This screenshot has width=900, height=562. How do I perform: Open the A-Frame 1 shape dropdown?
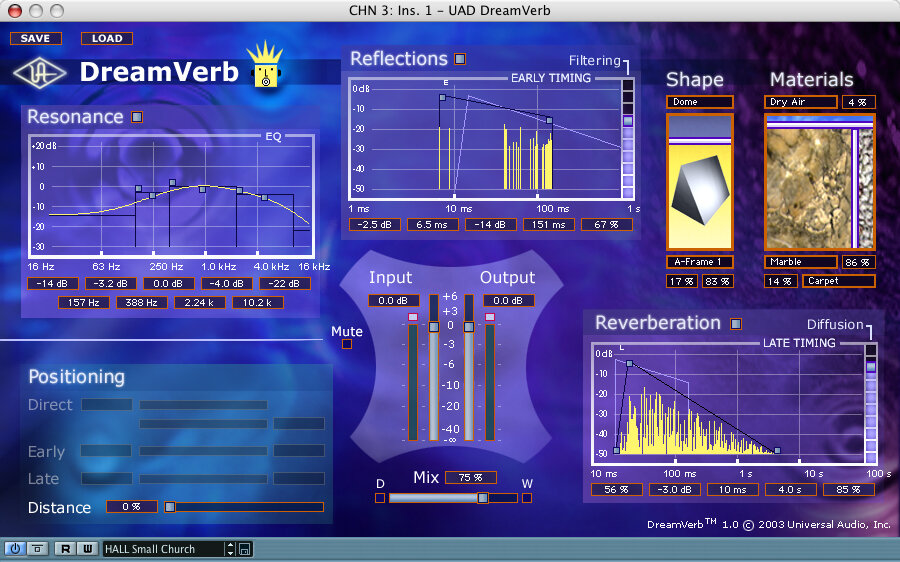[700, 262]
